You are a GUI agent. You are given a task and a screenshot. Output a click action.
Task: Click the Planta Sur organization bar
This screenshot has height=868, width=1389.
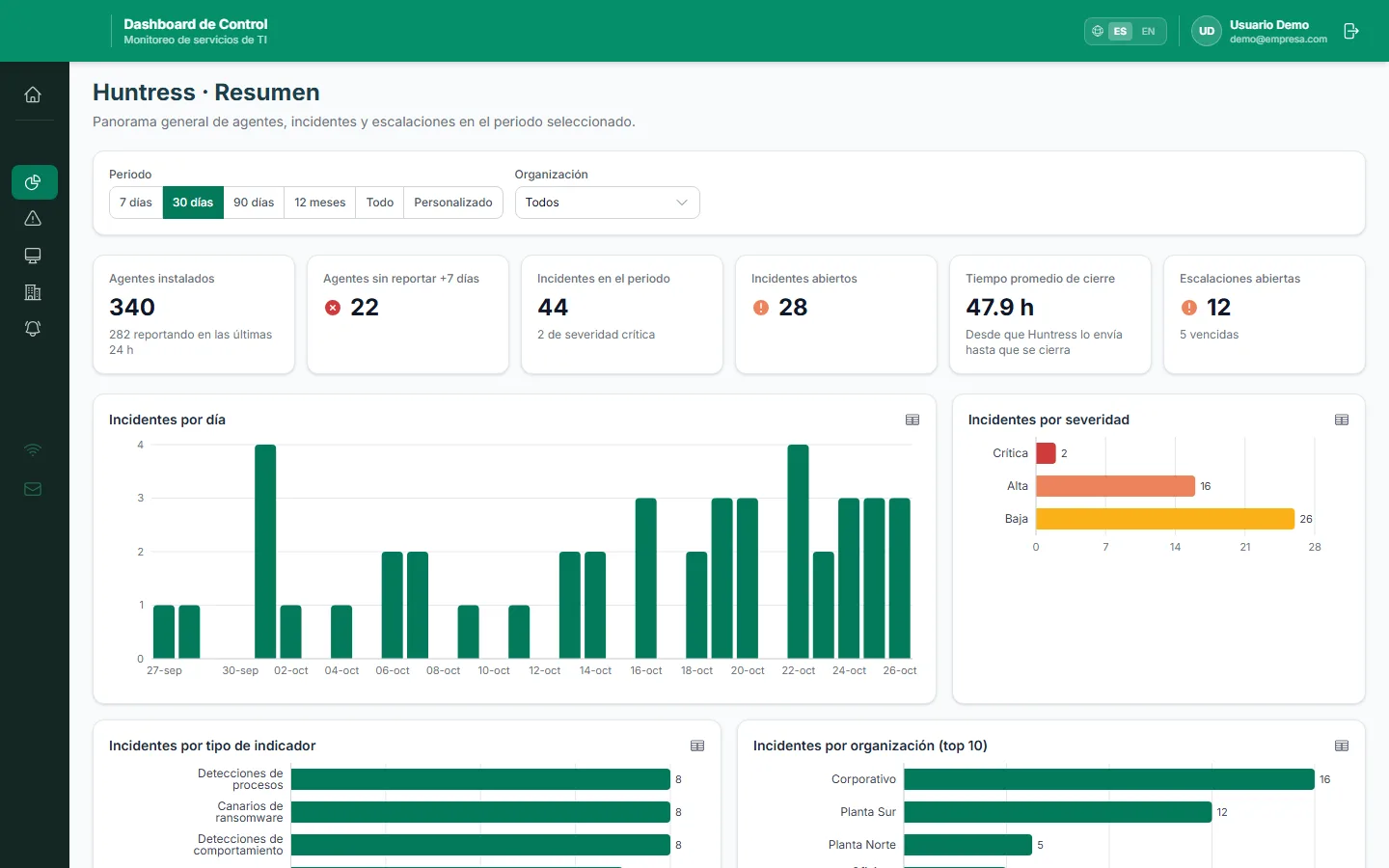click(x=1058, y=812)
